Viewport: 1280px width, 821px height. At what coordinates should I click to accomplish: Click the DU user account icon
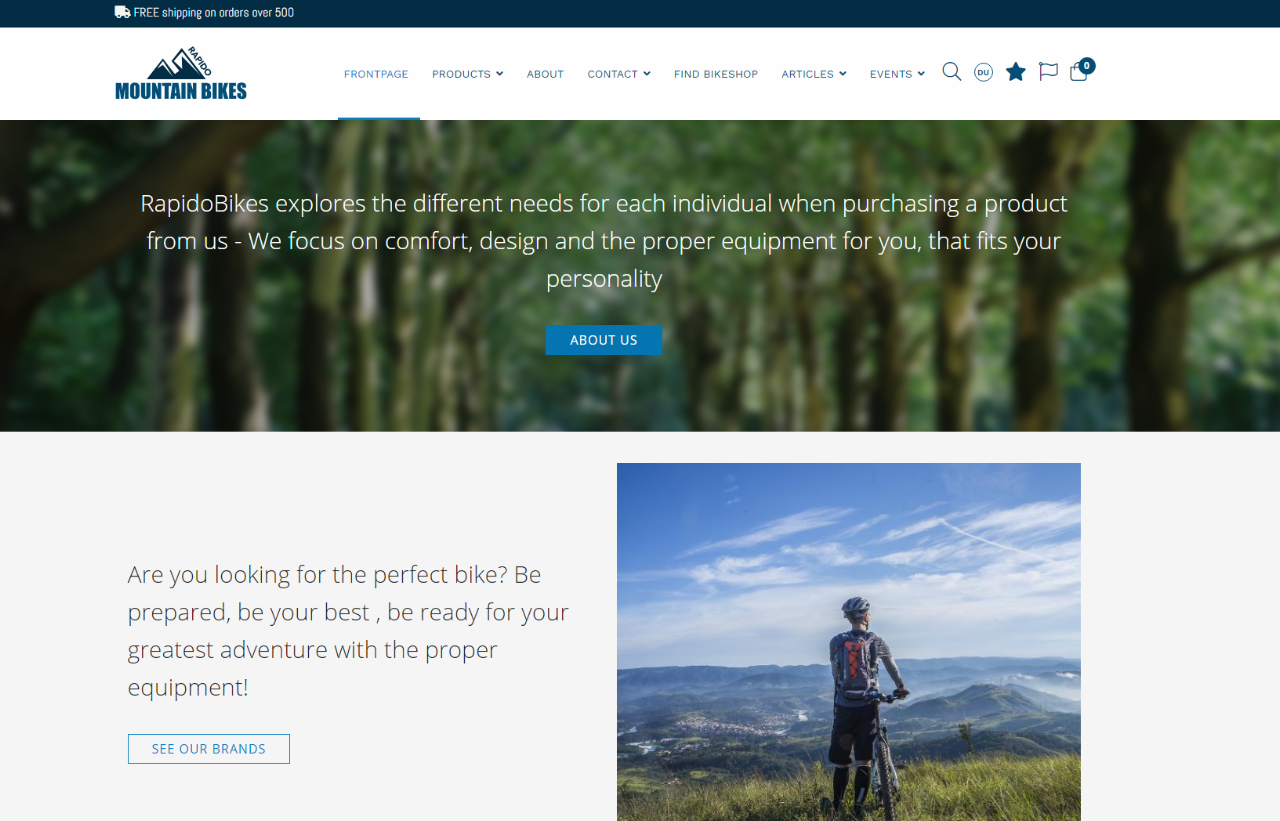pyautogui.click(x=984, y=72)
